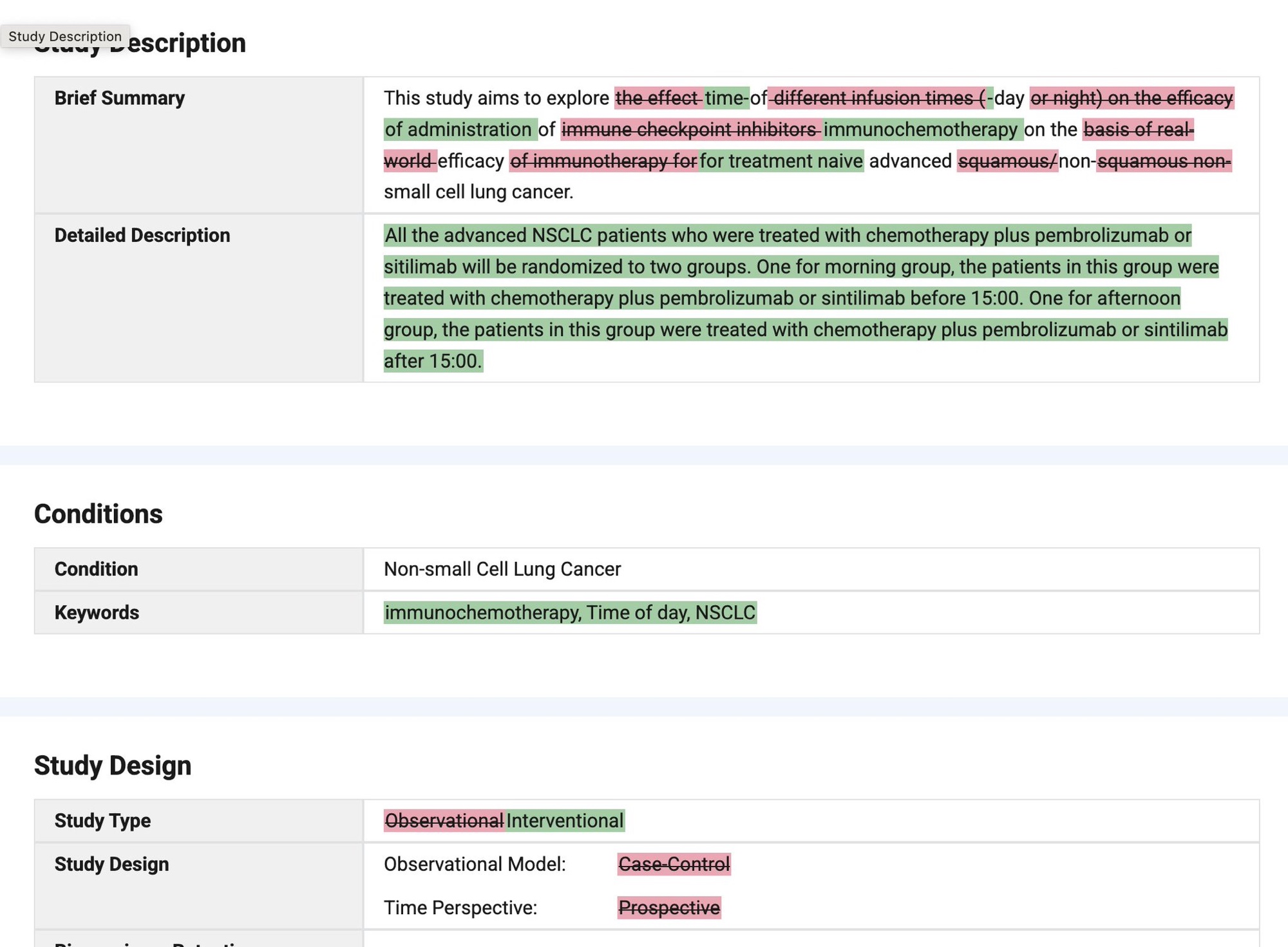This screenshot has height=947, width=1288.
Task: Click the struck-through Case-Control value
Action: [x=674, y=864]
